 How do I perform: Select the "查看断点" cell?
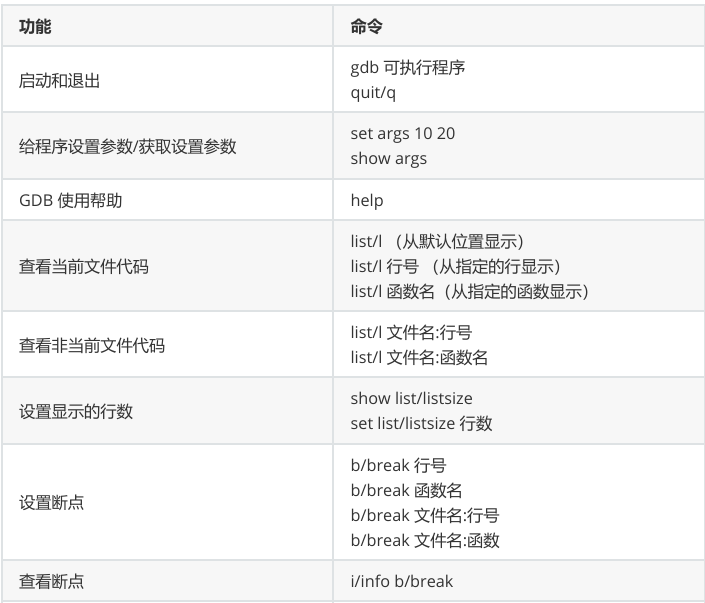pos(51,581)
